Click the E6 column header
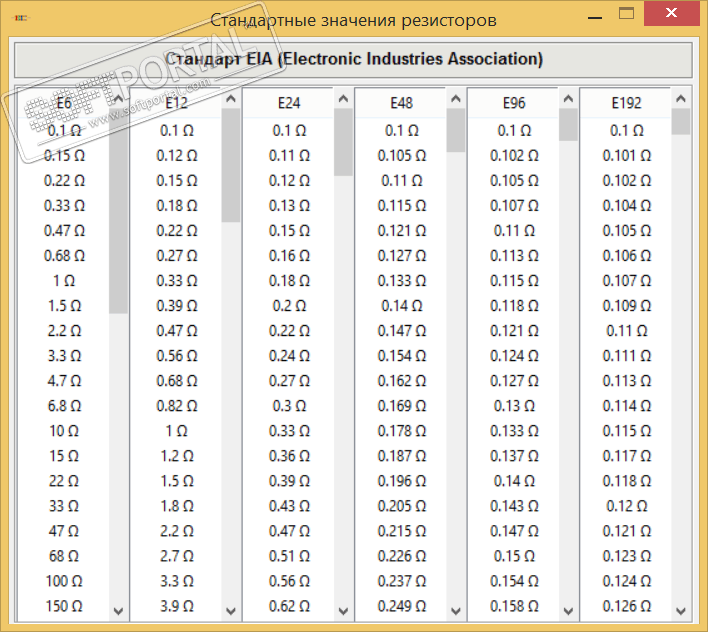Image resolution: width=708 pixels, height=632 pixels. click(64, 103)
